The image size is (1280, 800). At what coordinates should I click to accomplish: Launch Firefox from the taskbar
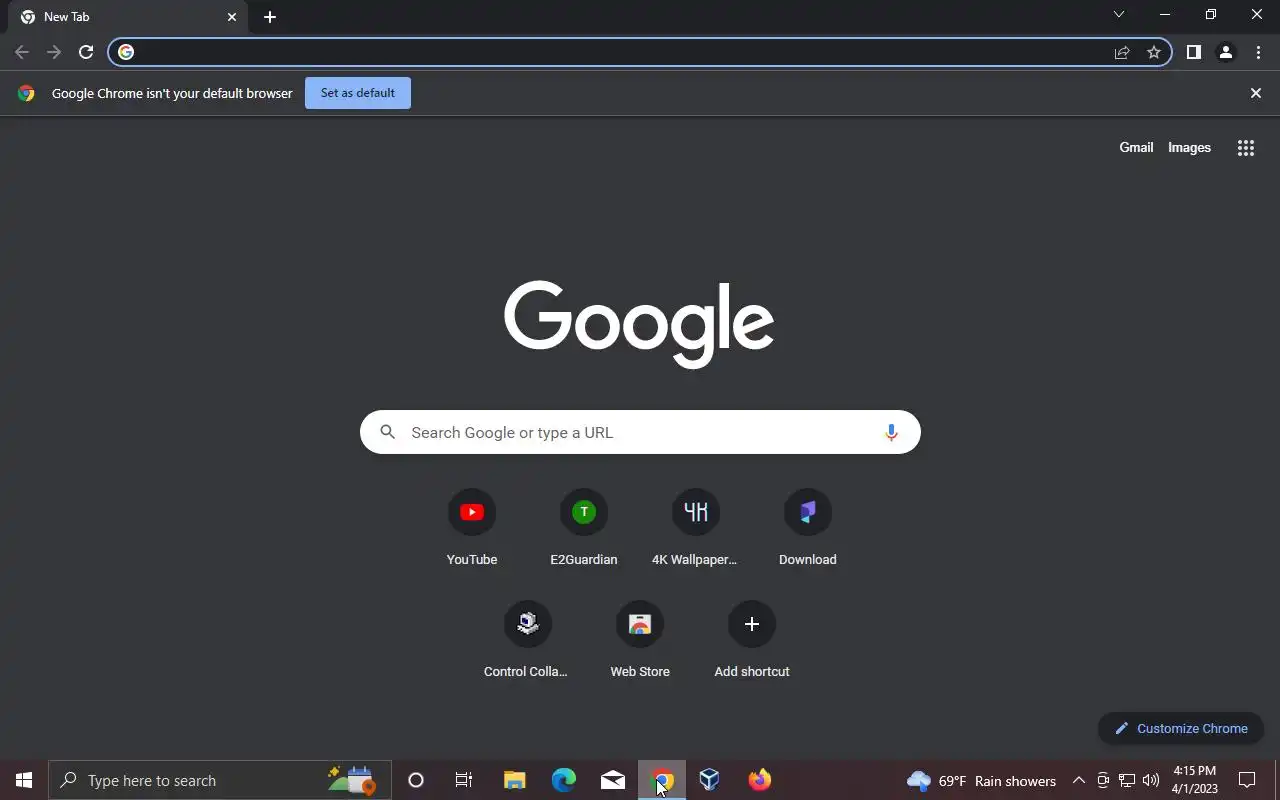[760, 780]
